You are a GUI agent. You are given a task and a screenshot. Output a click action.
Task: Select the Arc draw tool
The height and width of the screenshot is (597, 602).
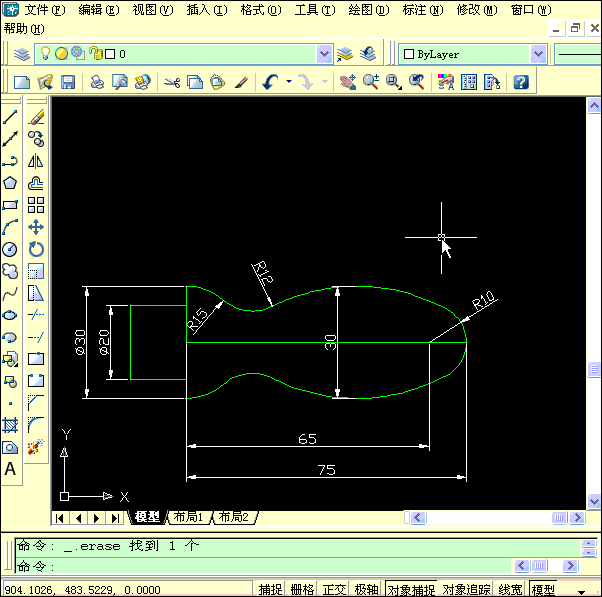point(10,227)
